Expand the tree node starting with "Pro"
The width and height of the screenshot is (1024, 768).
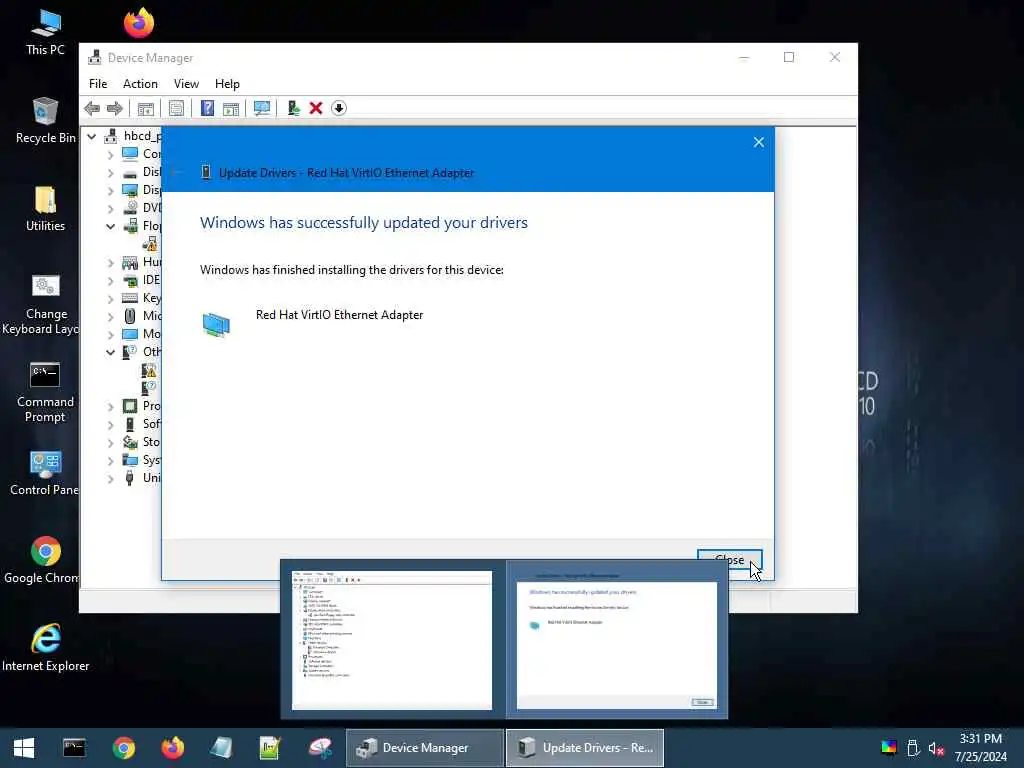110,406
